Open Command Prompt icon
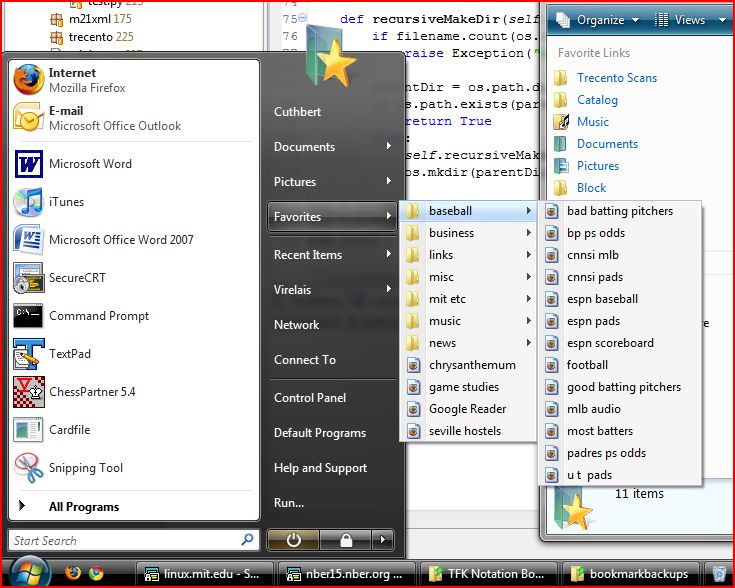The width and height of the screenshot is (735, 588). coord(29,316)
